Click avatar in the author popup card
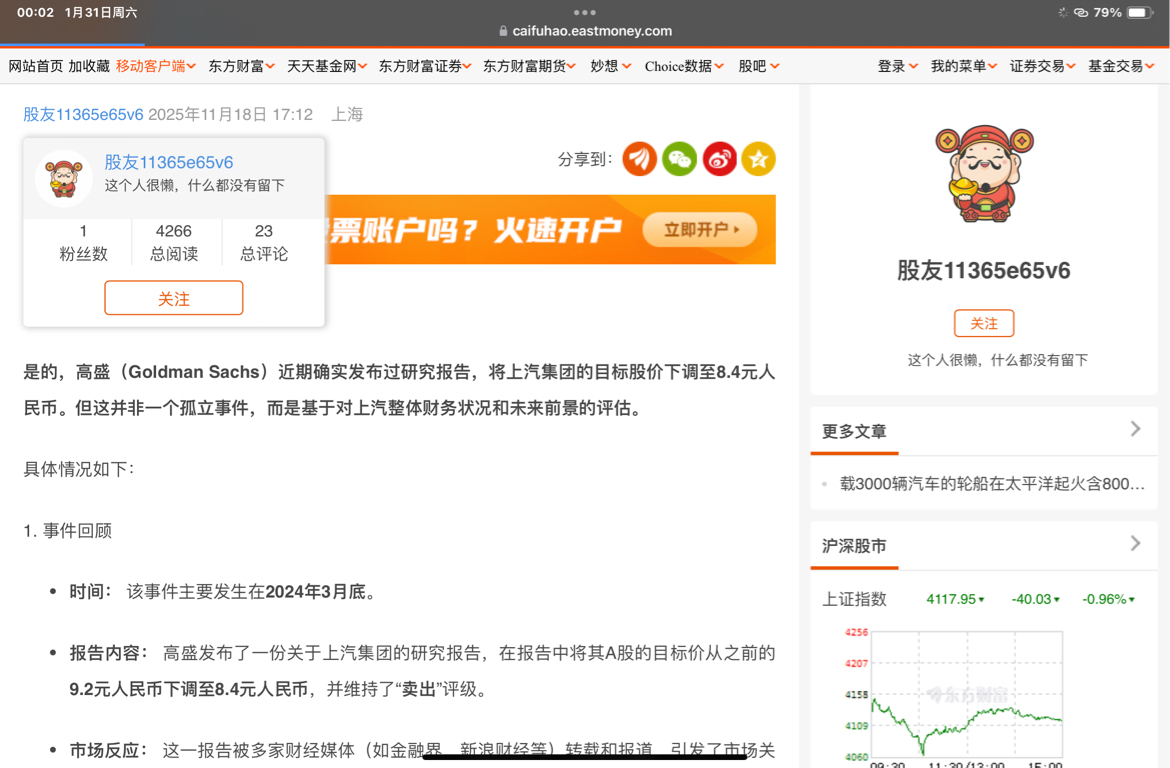 [x=64, y=178]
